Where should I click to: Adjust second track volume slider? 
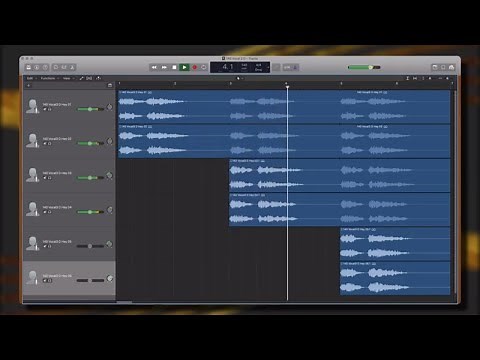point(90,143)
